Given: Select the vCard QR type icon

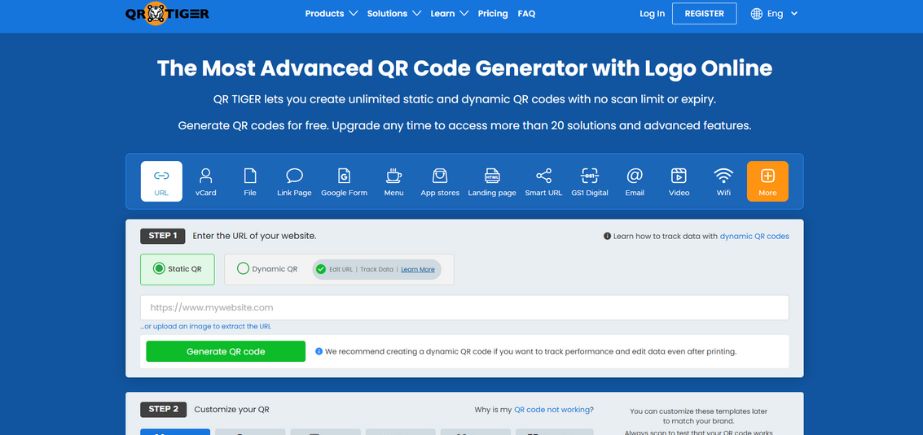Looking at the screenshot, I should [x=205, y=181].
